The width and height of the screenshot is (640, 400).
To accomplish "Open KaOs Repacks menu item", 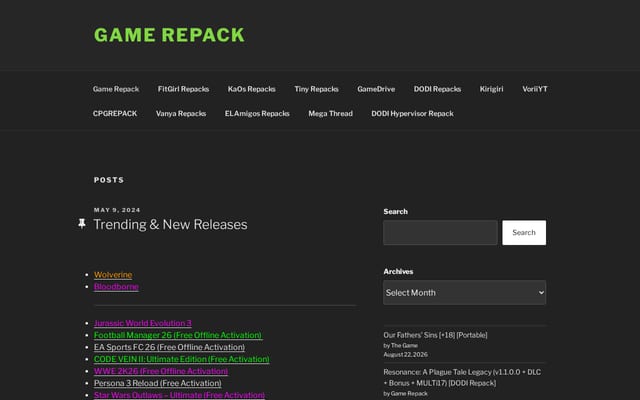I will [x=251, y=89].
